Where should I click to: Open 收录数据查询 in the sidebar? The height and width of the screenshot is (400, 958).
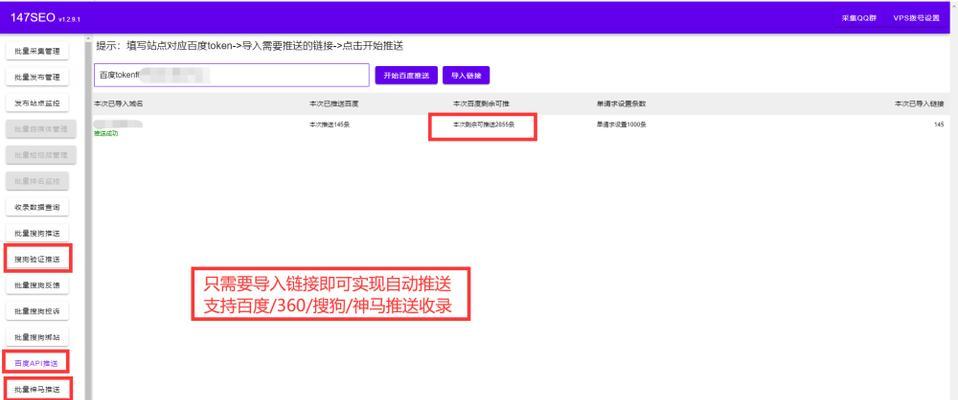[37, 207]
